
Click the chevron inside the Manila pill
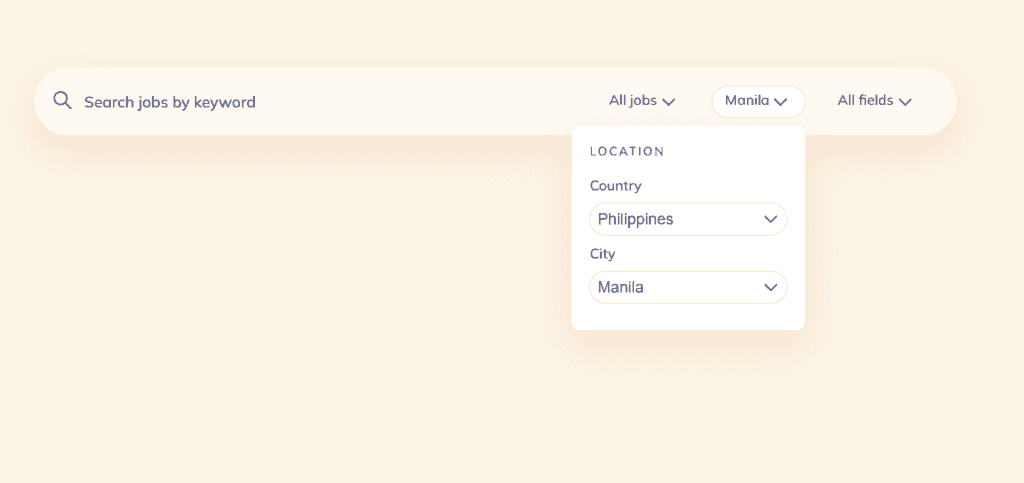(x=781, y=102)
